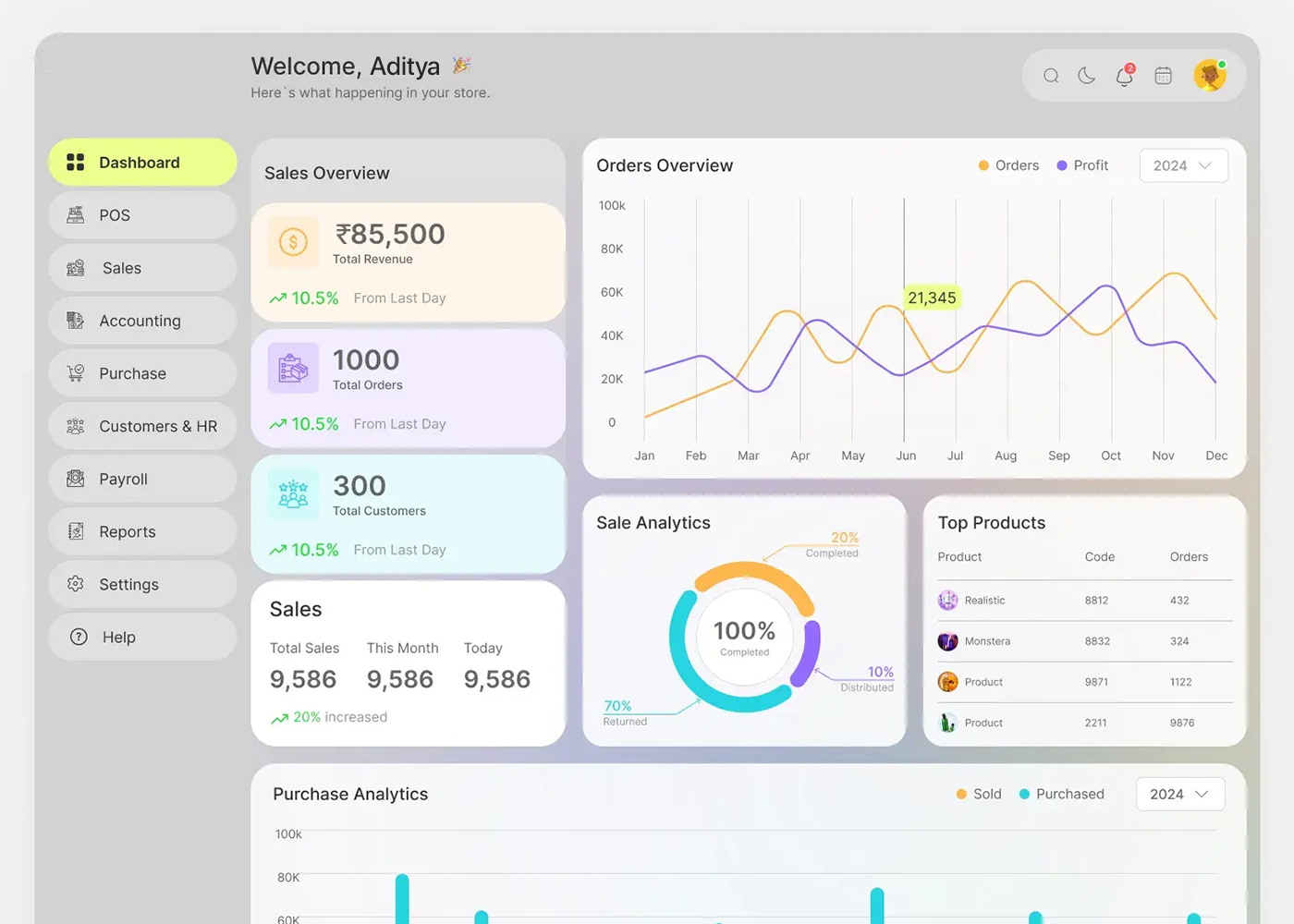The width and height of the screenshot is (1294, 924).
Task: Toggle the Orders legend in Orders Overview
Action: click(x=1007, y=165)
